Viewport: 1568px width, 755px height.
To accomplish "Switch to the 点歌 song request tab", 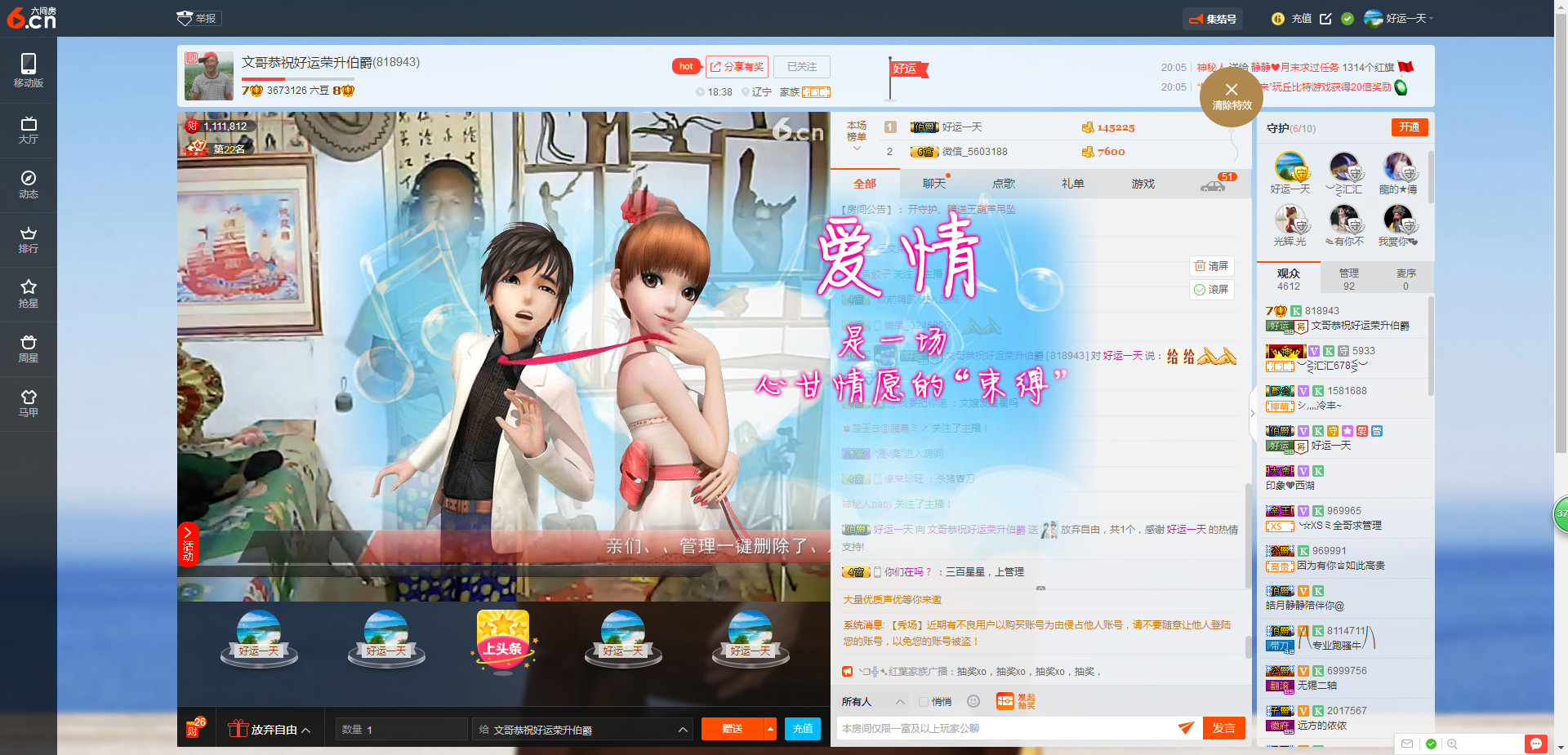I will tap(1004, 184).
